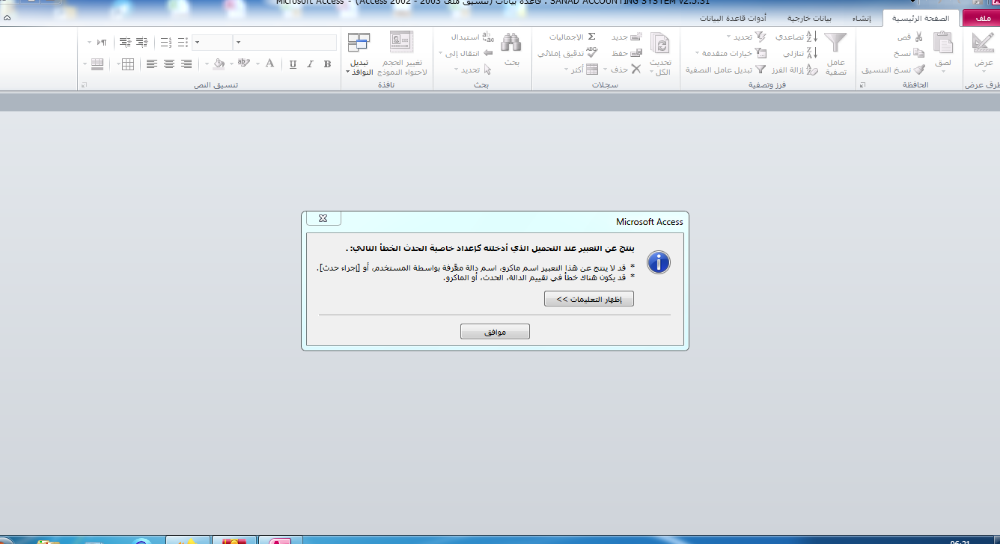Switch to External Data (بيانات خارجية) tab
The height and width of the screenshot is (544, 1000).
pyautogui.click(x=809, y=18)
